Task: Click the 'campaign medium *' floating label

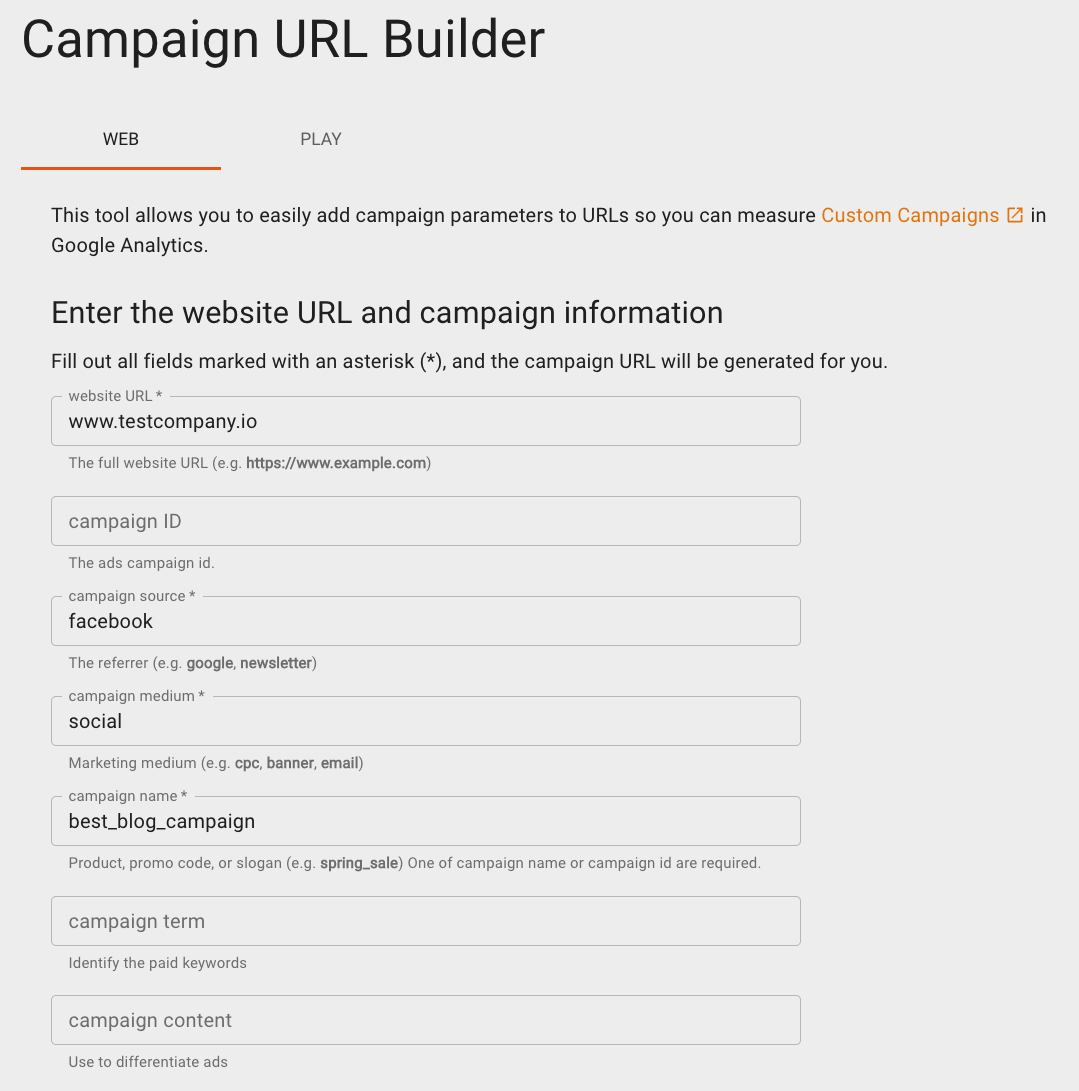Action: (x=136, y=696)
